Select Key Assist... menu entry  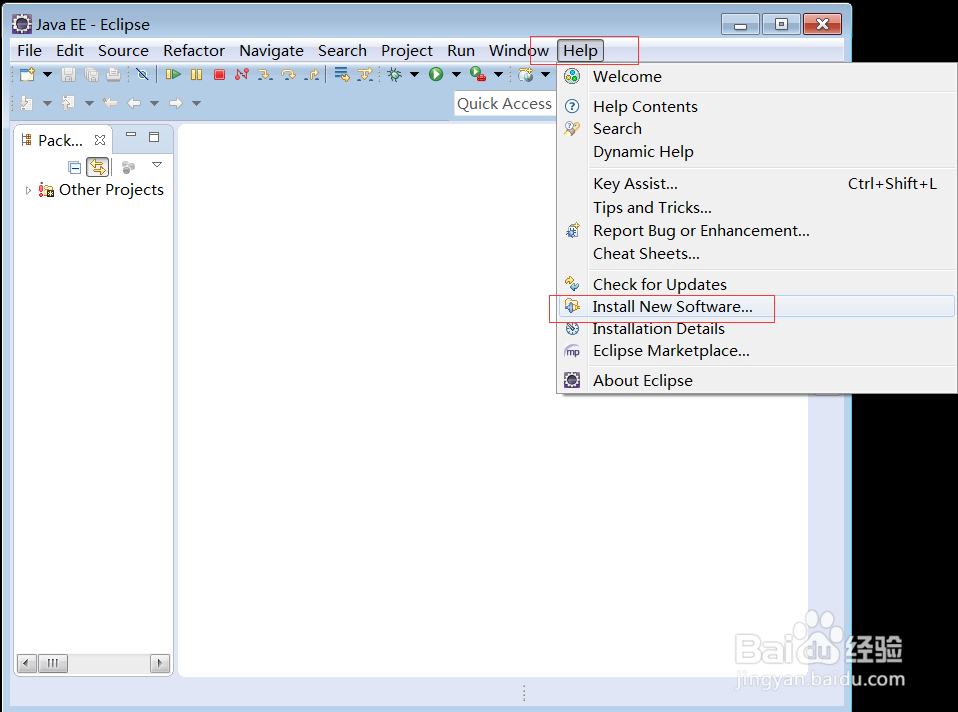tap(758, 184)
